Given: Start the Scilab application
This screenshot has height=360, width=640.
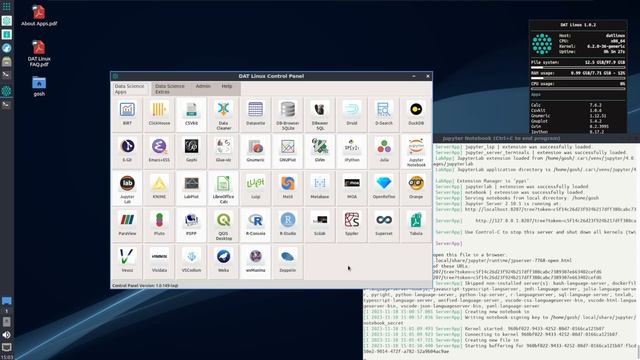Looking at the screenshot, I should 320,225.
